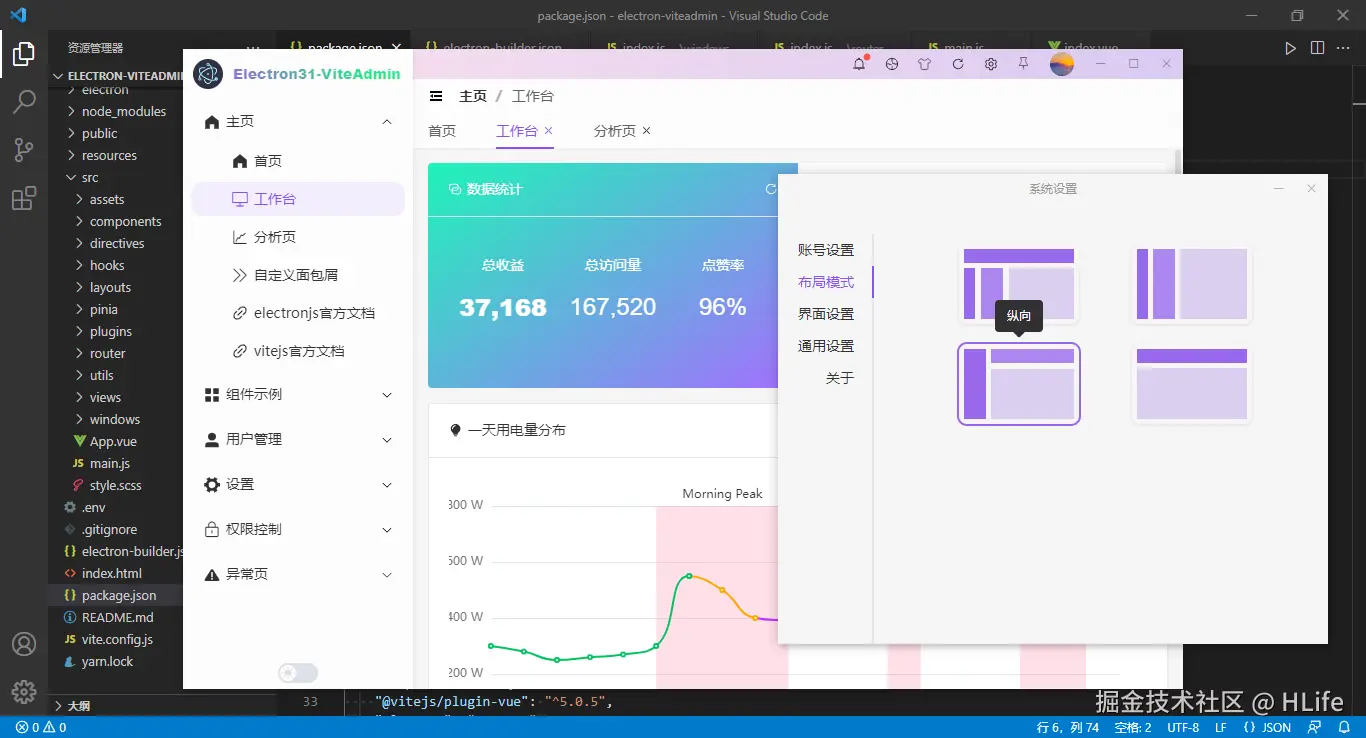Open vitejs官方文档 link in sidebar
Image resolution: width=1366 pixels, height=738 pixels.
tap(298, 351)
